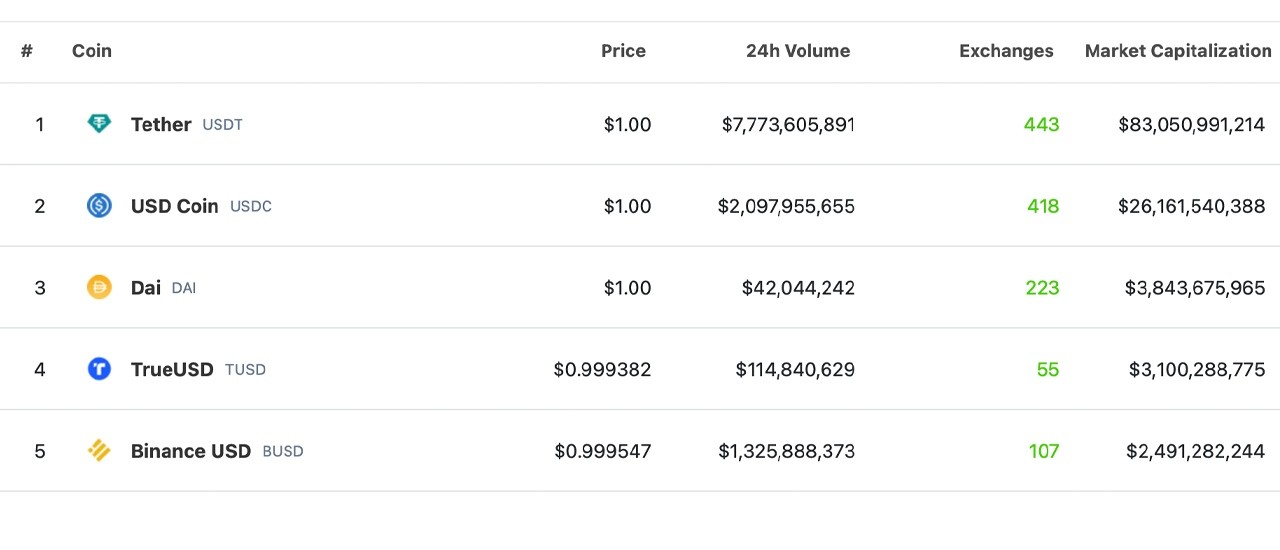1280x550 pixels.
Task: Sort by Exchanges column header
Action: tap(1006, 51)
